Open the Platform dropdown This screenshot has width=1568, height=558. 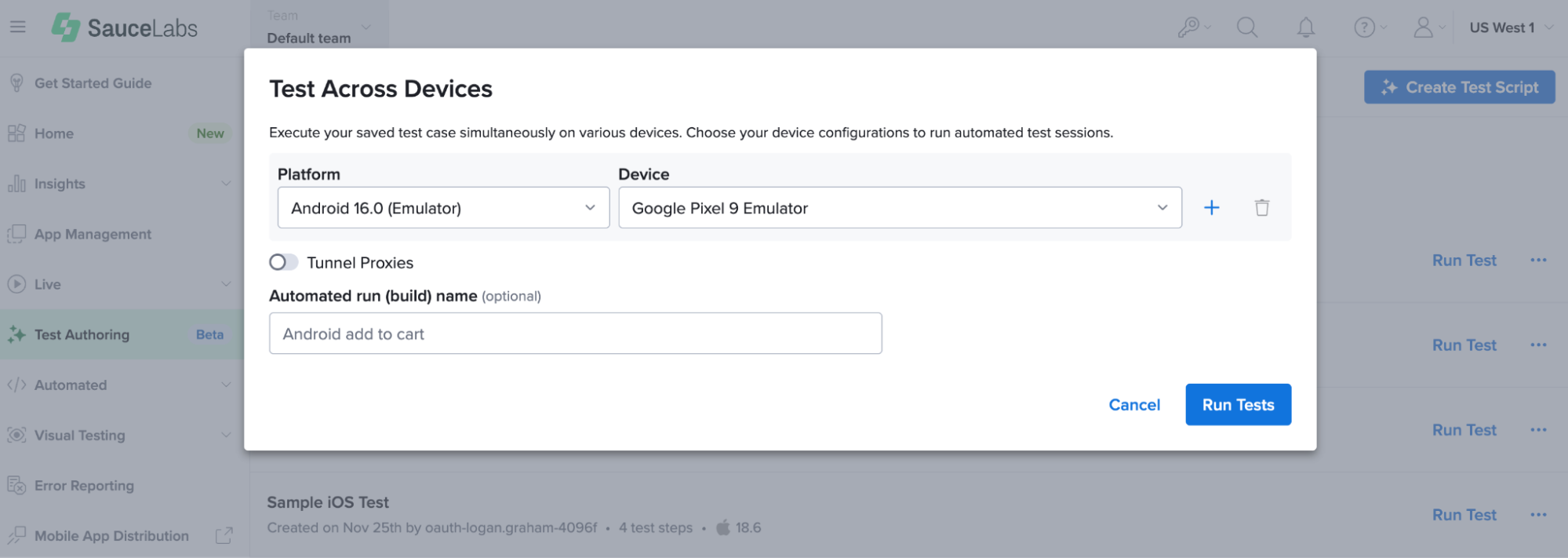point(443,208)
